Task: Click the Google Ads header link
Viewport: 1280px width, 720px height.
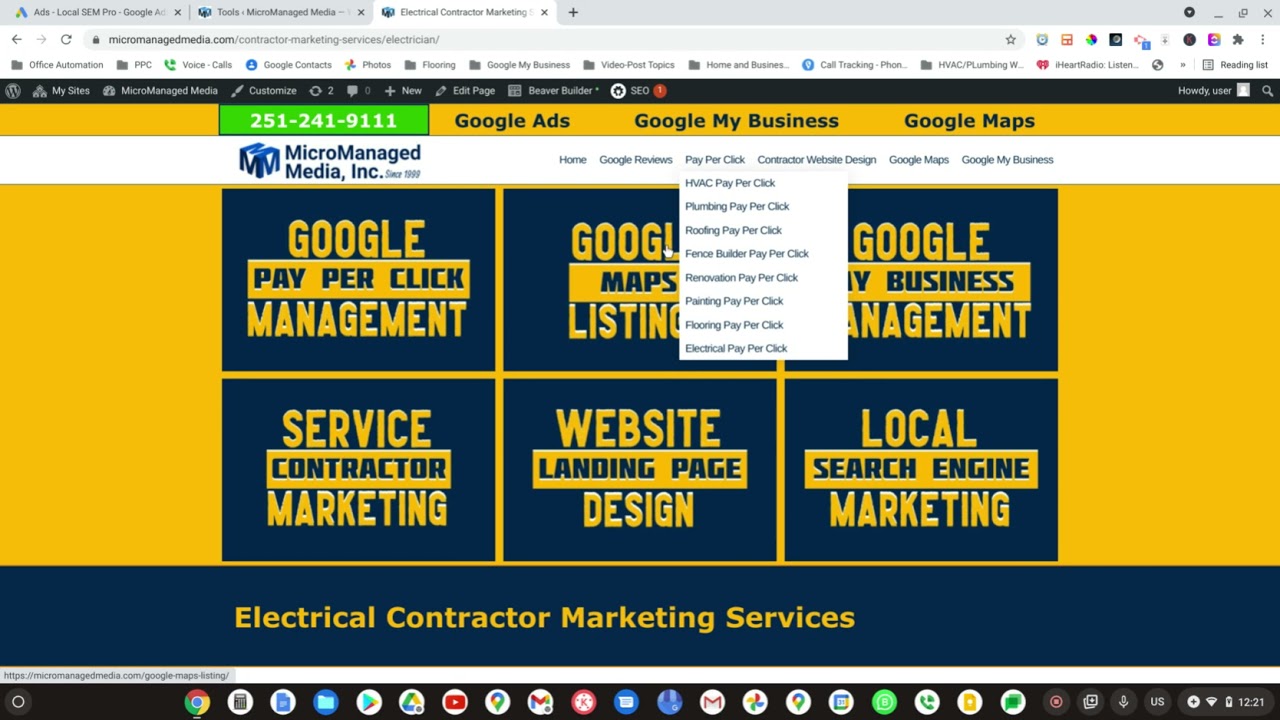Action: coord(512,120)
